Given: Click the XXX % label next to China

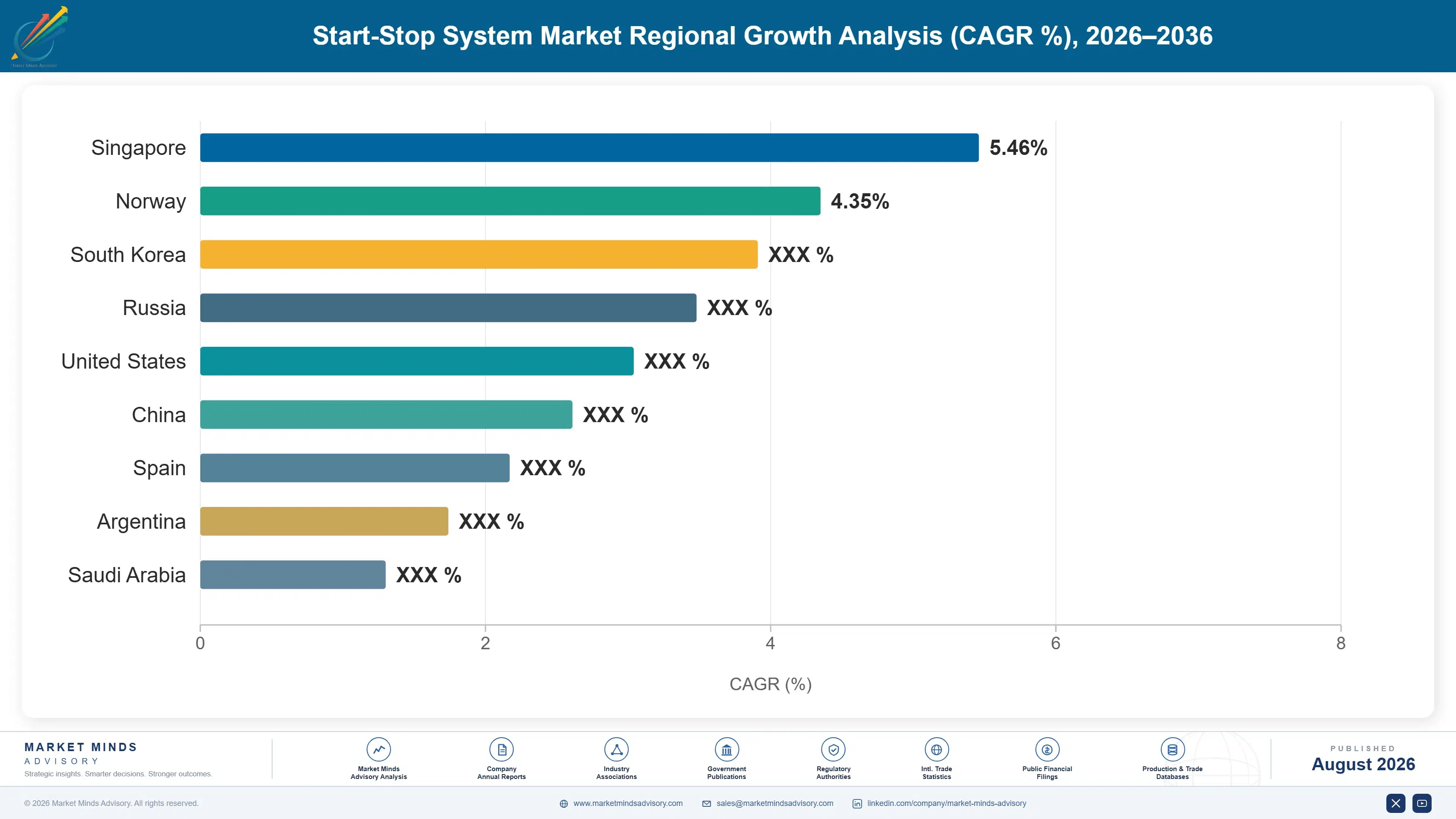Looking at the screenshot, I should pyautogui.click(x=616, y=415).
